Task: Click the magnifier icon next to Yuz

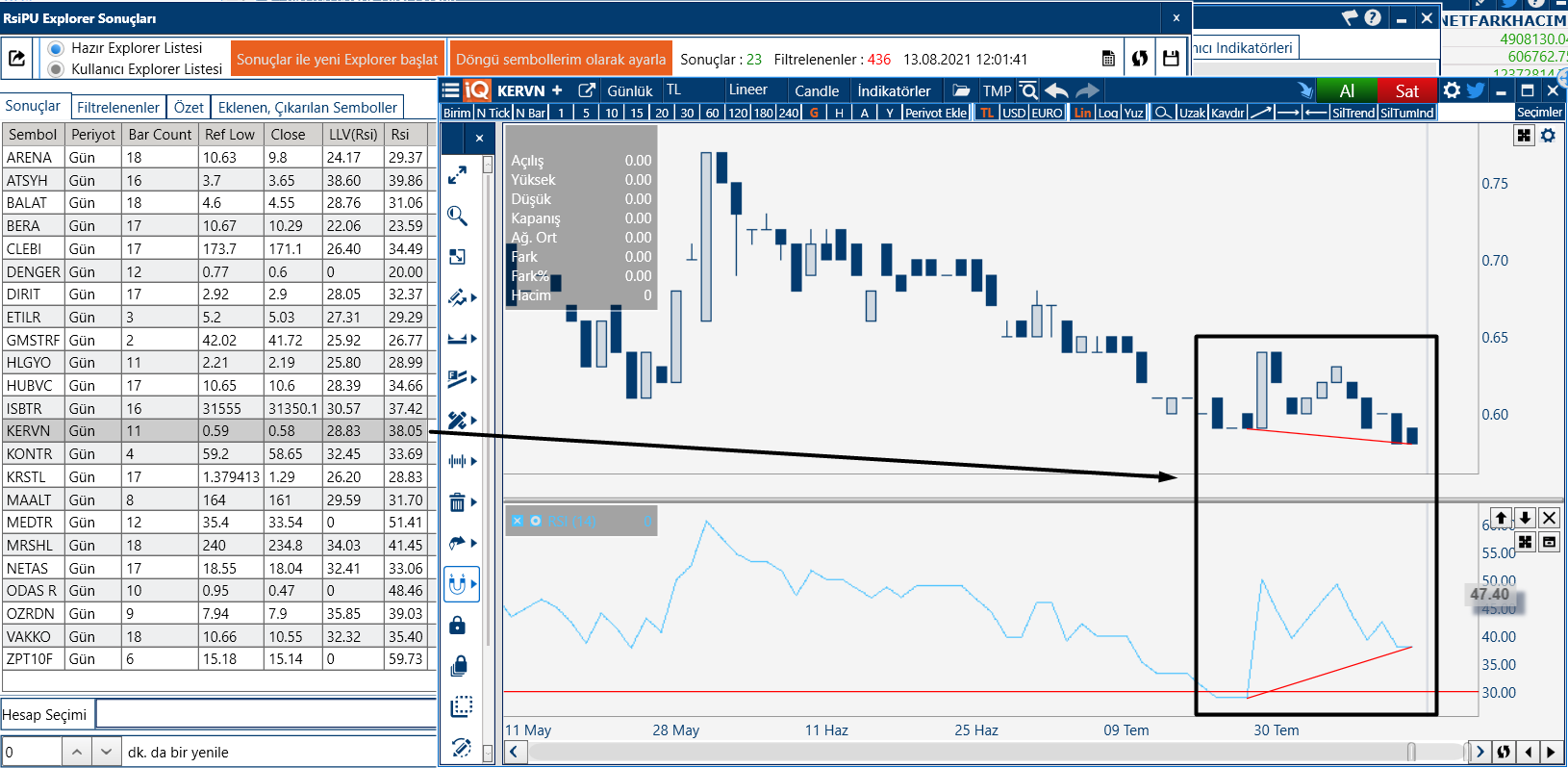Action: 1162,113
